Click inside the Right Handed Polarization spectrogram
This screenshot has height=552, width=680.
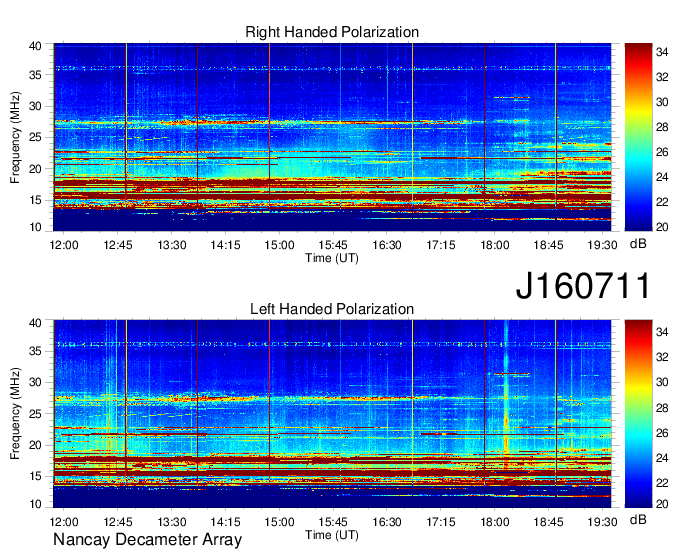point(332,137)
